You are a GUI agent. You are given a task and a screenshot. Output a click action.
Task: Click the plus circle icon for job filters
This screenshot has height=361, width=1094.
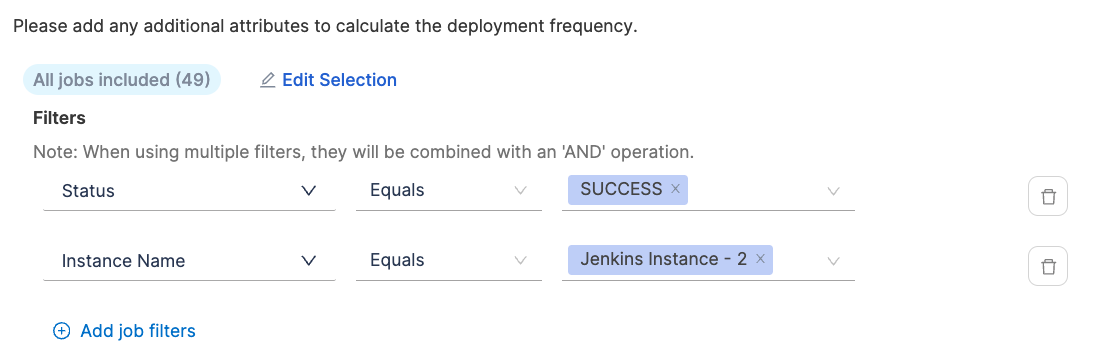click(x=62, y=331)
